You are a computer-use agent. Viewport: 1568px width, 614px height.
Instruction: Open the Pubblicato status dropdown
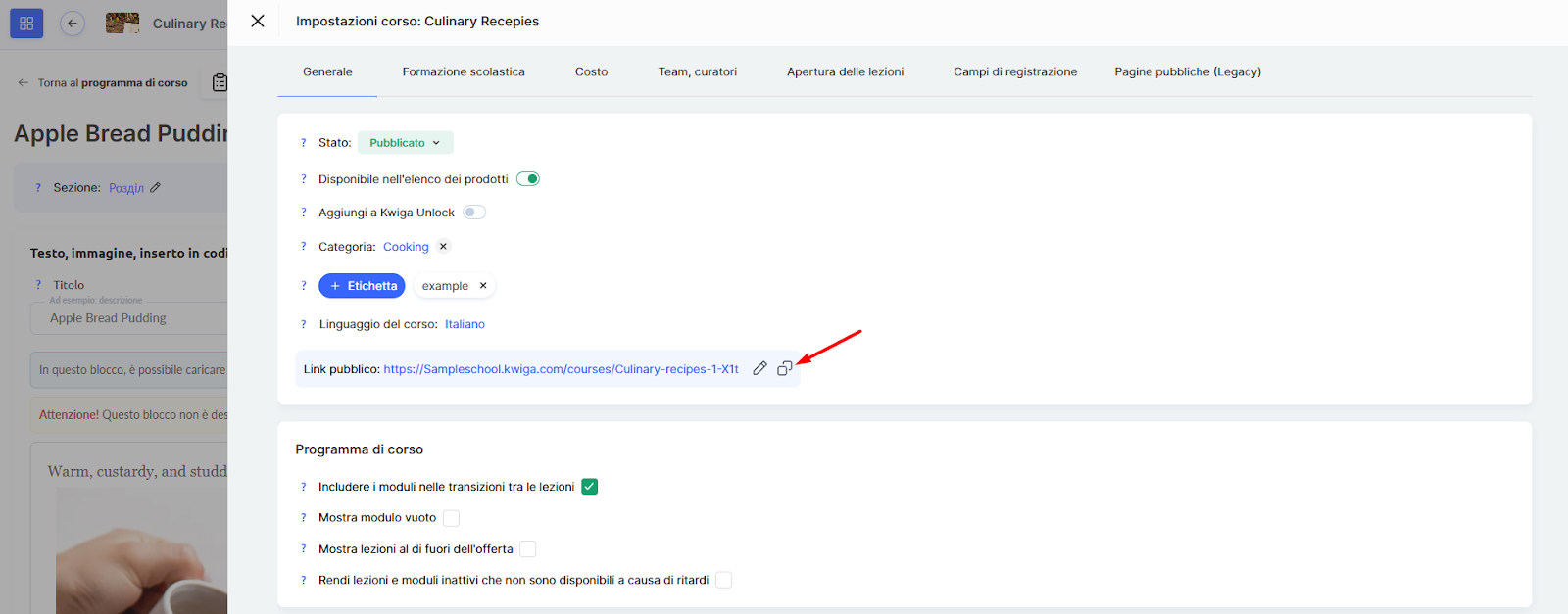(x=405, y=143)
